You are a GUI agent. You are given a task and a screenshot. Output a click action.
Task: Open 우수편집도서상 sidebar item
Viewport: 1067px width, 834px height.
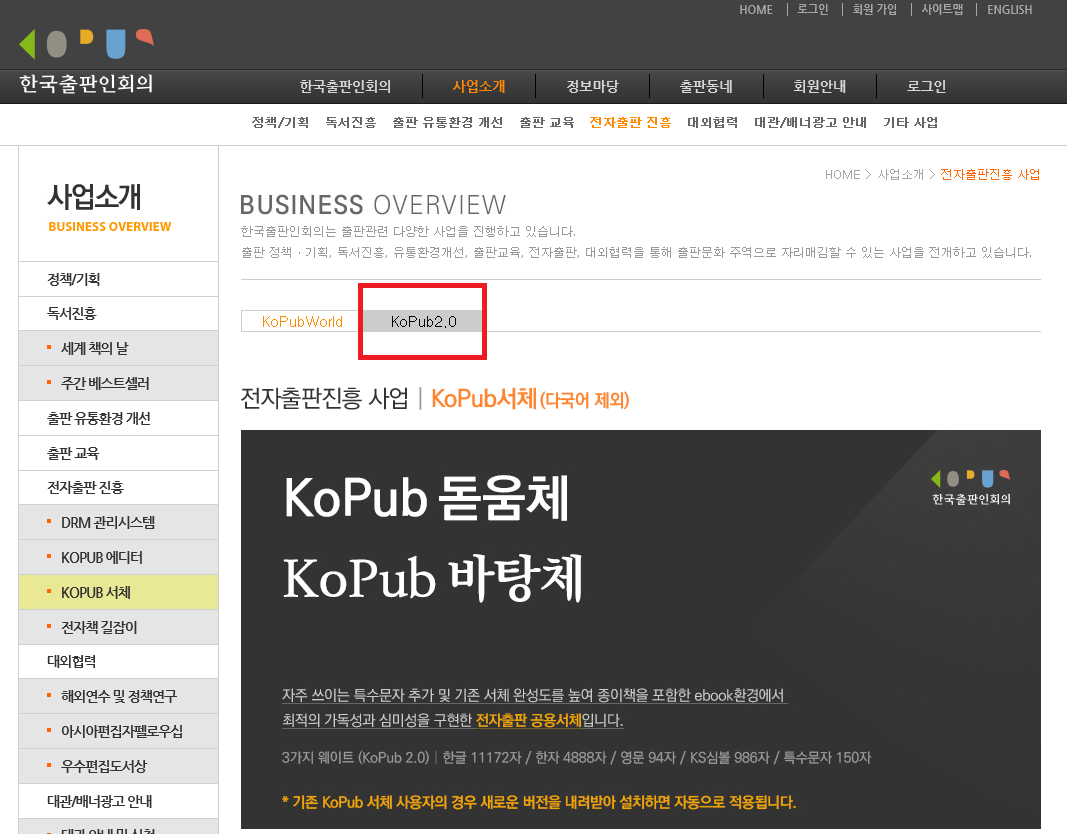tap(118, 767)
